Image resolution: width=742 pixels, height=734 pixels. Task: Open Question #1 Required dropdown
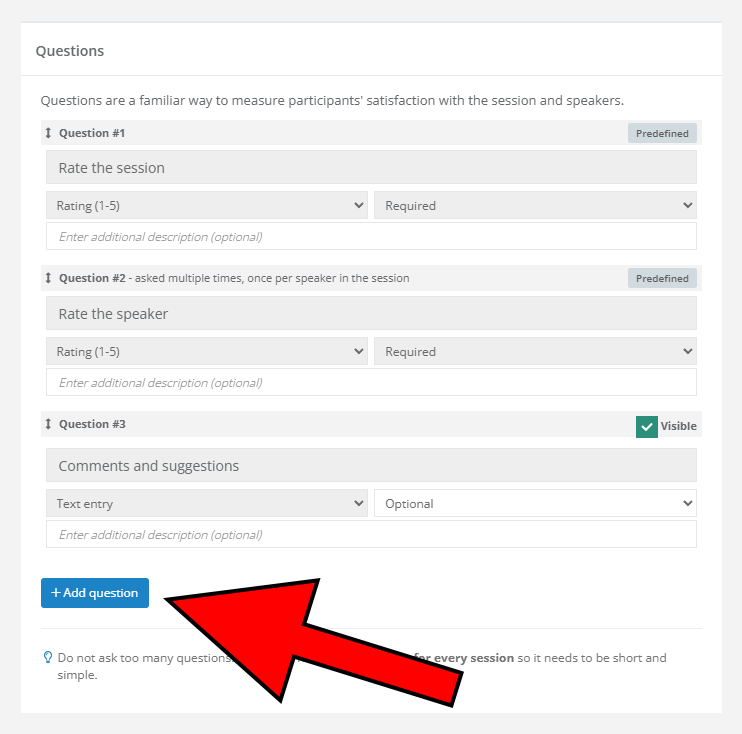tap(535, 206)
